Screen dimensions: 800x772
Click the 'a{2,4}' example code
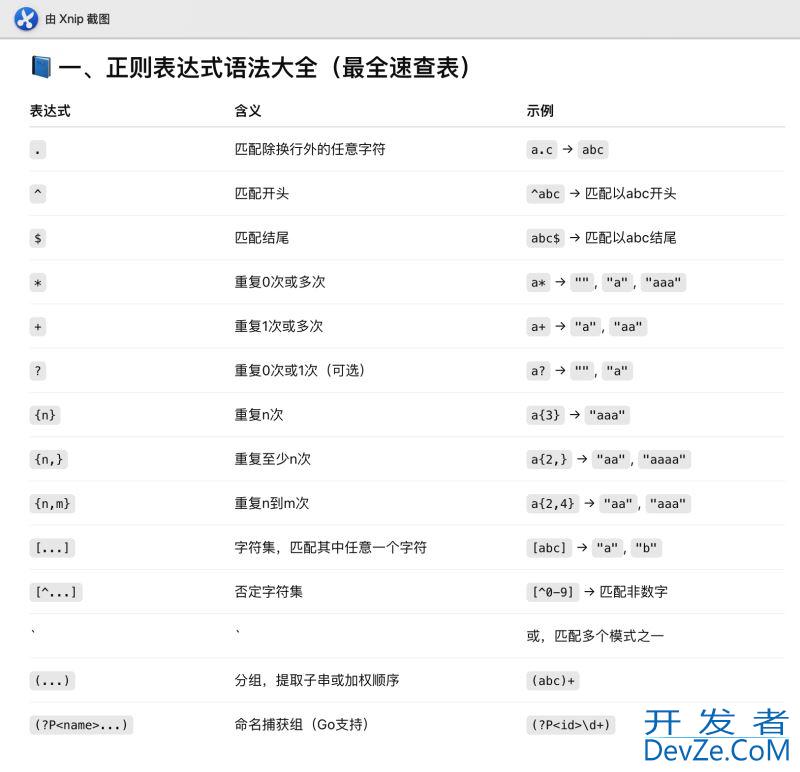tap(553, 504)
